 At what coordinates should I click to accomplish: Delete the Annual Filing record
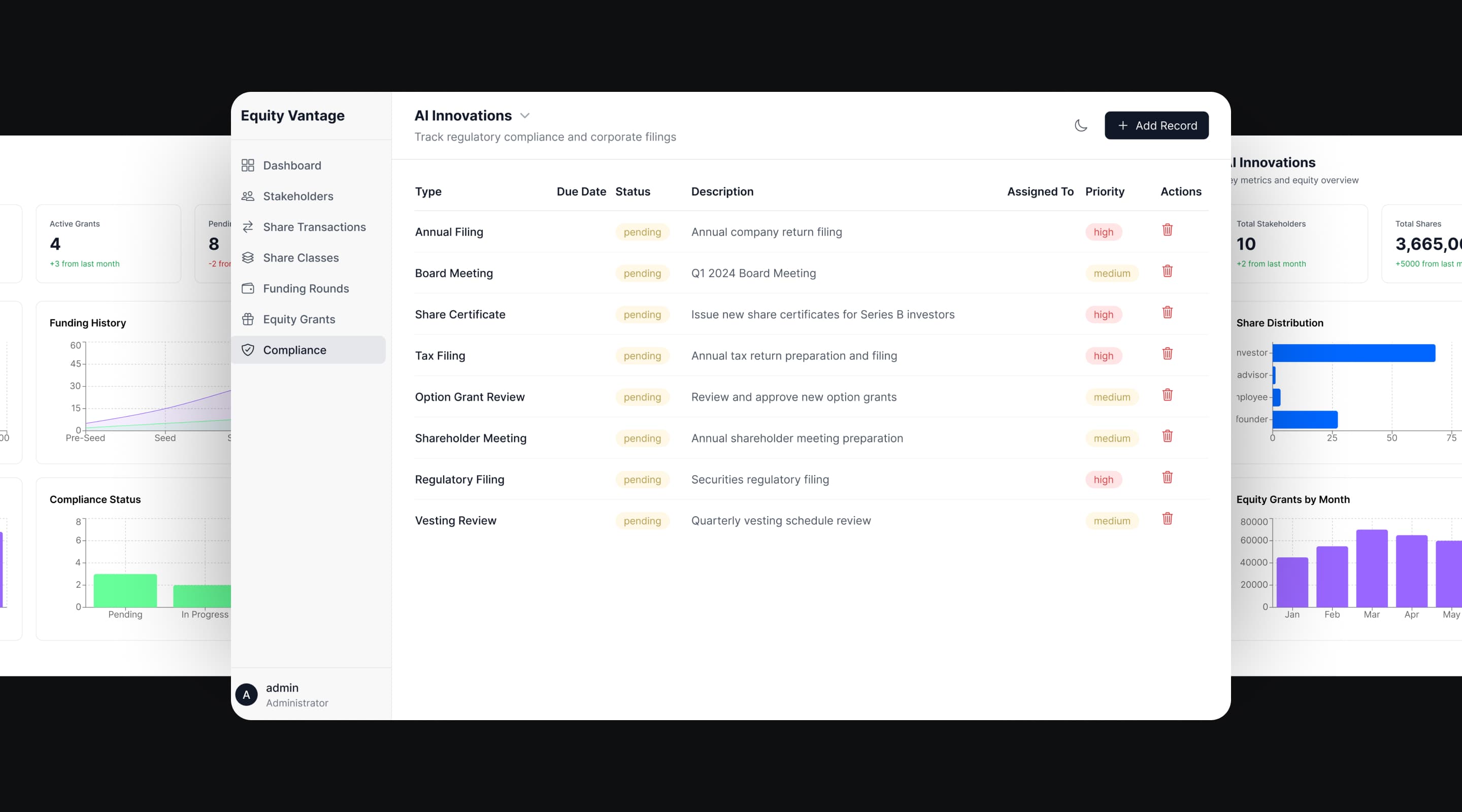[x=1167, y=230]
